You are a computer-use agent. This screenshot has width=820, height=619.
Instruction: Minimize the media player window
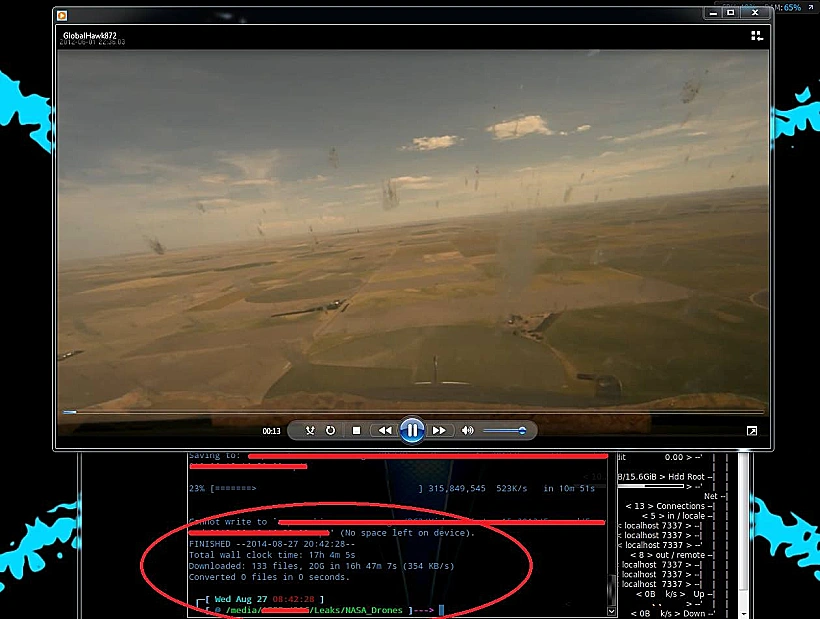tap(712, 13)
